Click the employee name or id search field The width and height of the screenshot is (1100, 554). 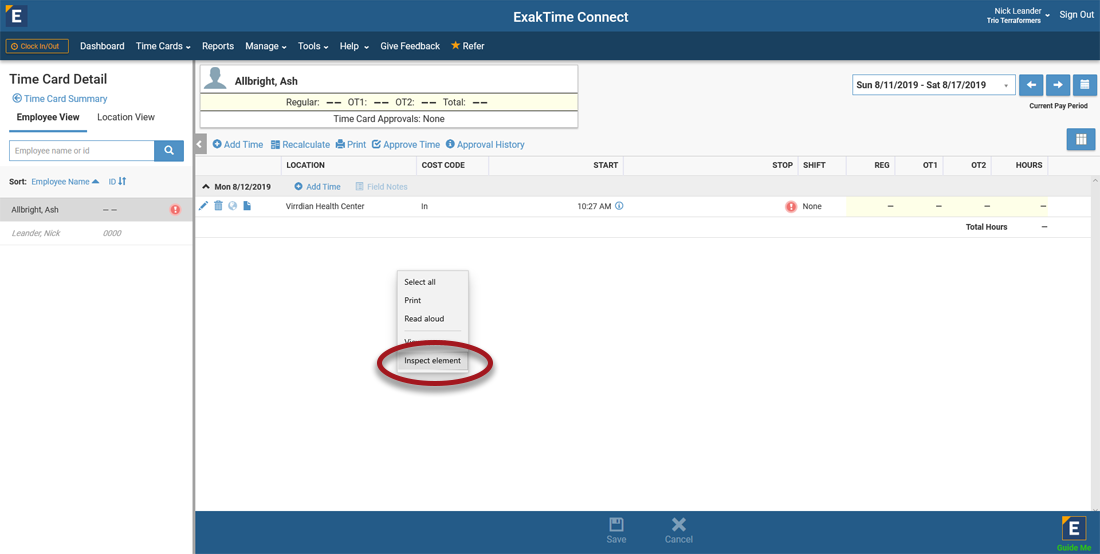pos(81,151)
